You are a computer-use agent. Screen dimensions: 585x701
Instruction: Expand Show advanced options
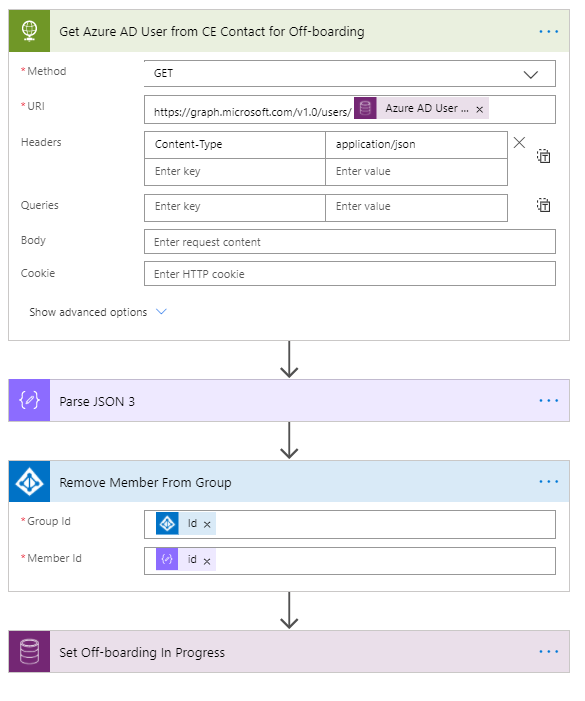[x=97, y=312]
